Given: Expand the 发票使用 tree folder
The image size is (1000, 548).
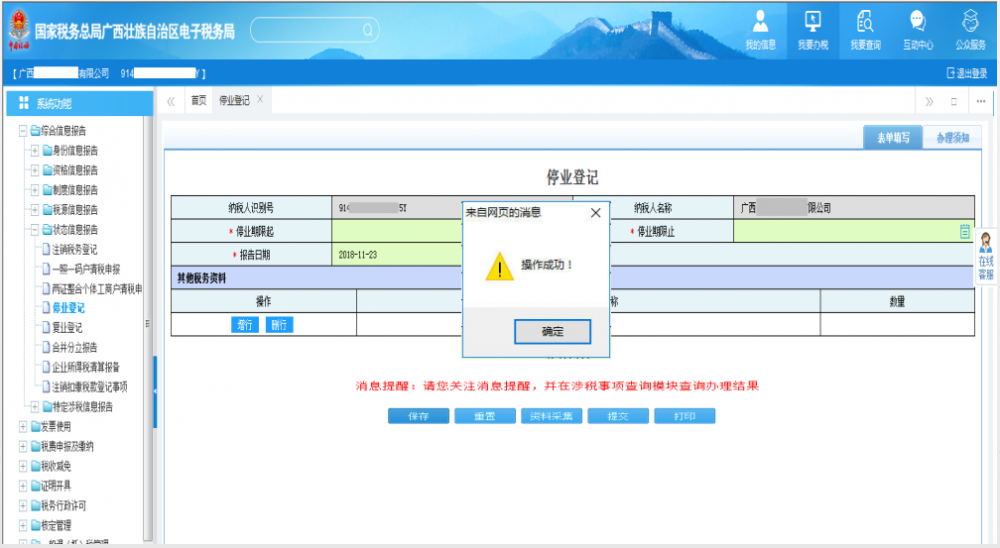Looking at the screenshot, I should tap(22, 426).
